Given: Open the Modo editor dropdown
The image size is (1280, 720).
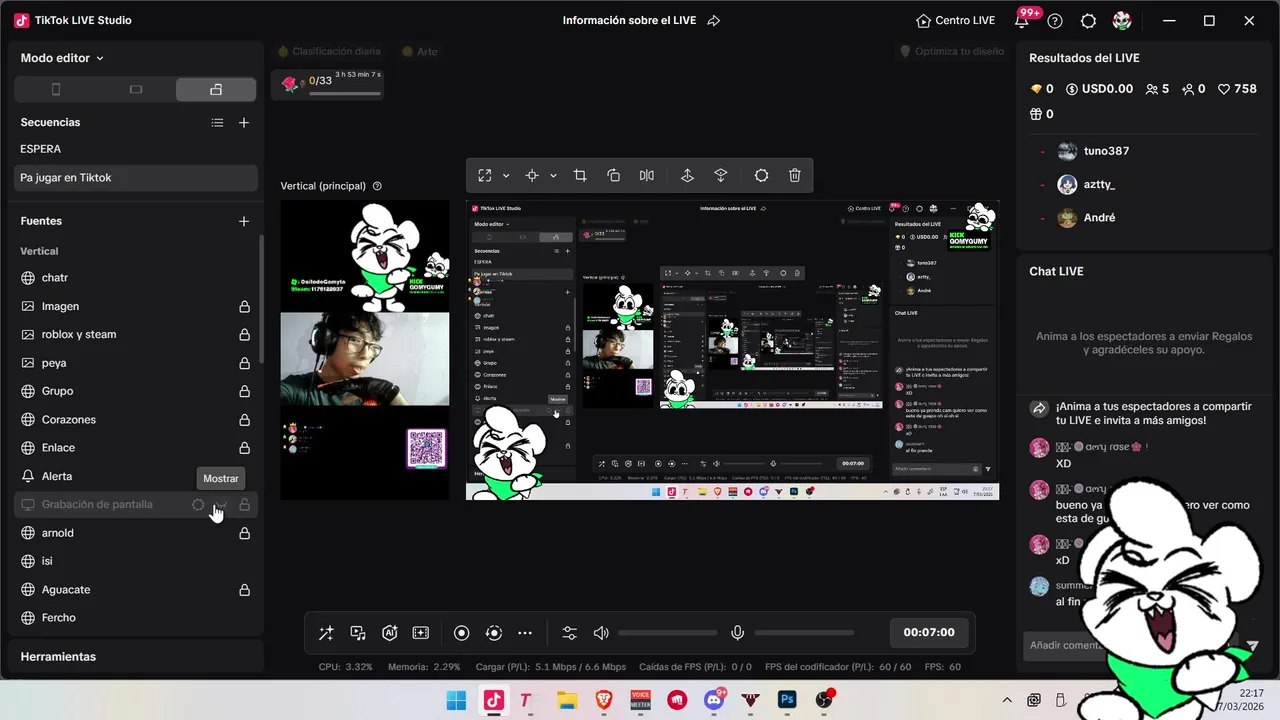Looking at the screenshot, I should click(62, 58).
